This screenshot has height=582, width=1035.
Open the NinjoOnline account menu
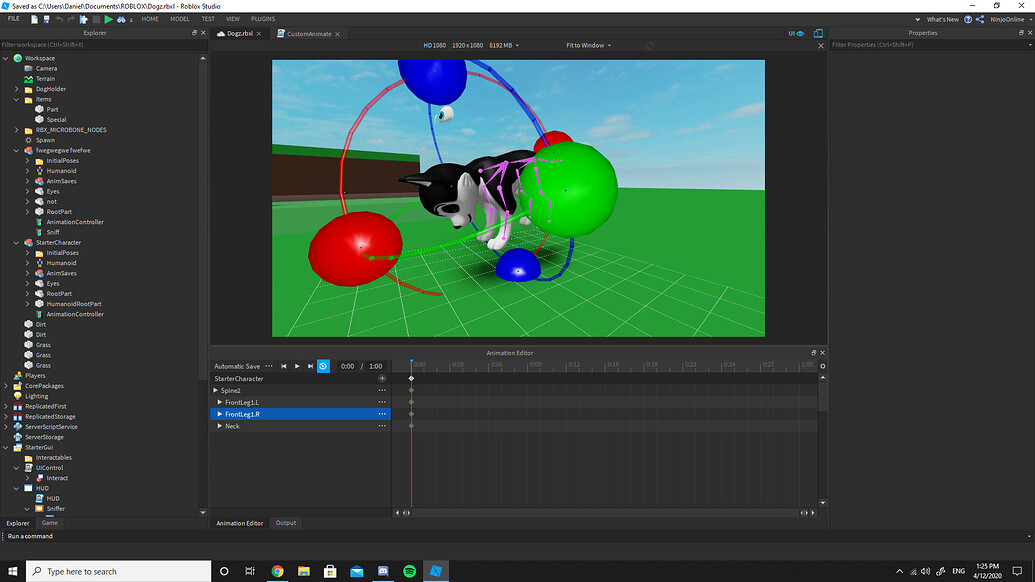click(x=1011, y=19)
